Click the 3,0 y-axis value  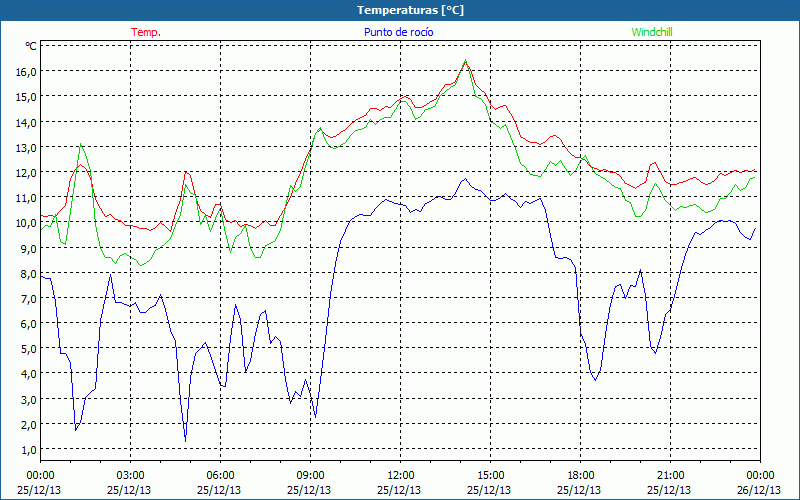pos(29,399)
